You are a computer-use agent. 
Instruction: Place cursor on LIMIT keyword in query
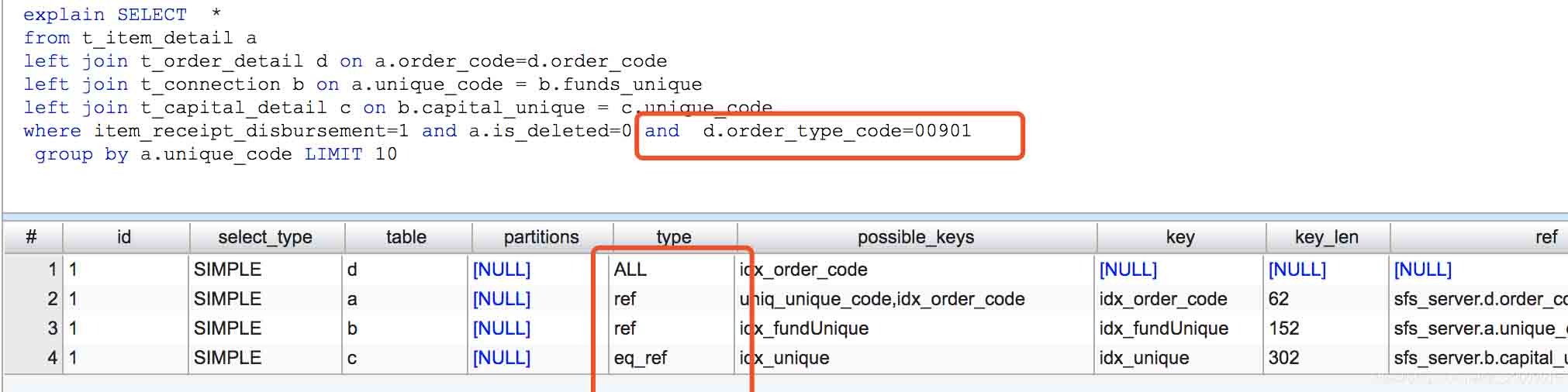click(333, 154)
